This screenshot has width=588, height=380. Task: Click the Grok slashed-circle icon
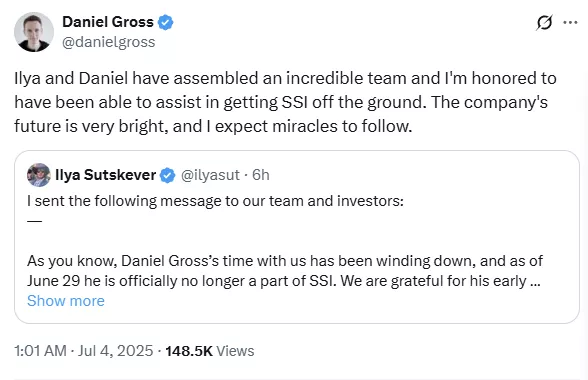(x=544, y=23)
